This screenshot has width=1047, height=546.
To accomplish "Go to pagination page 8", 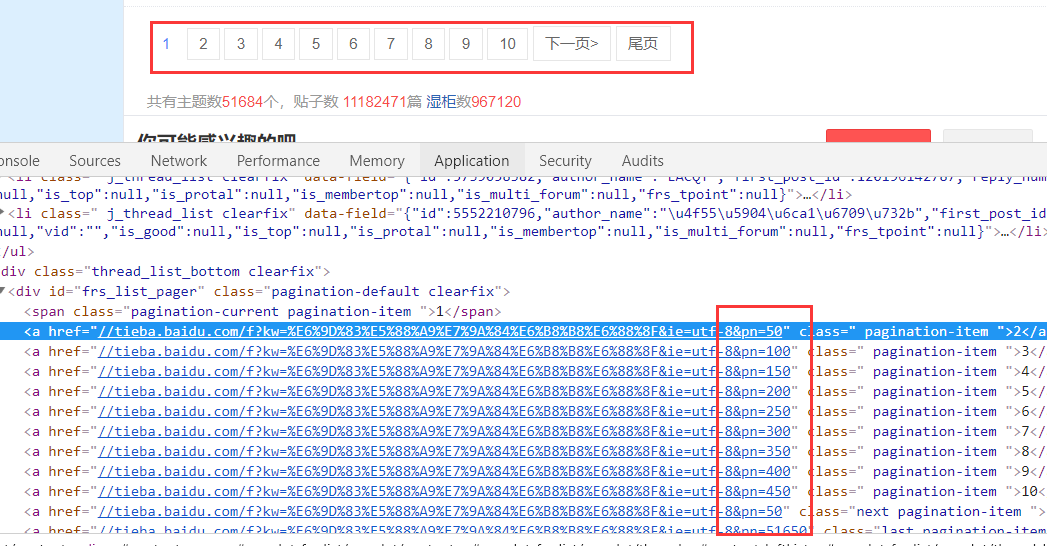I will pyautogui.click(x=429, y=44).
